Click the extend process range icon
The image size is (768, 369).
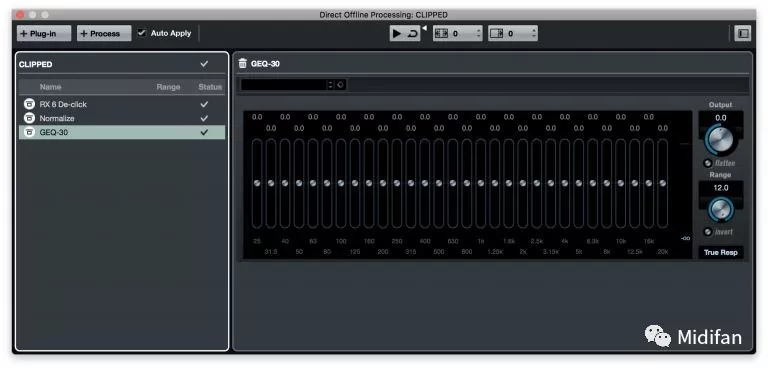tap(441, 33)
